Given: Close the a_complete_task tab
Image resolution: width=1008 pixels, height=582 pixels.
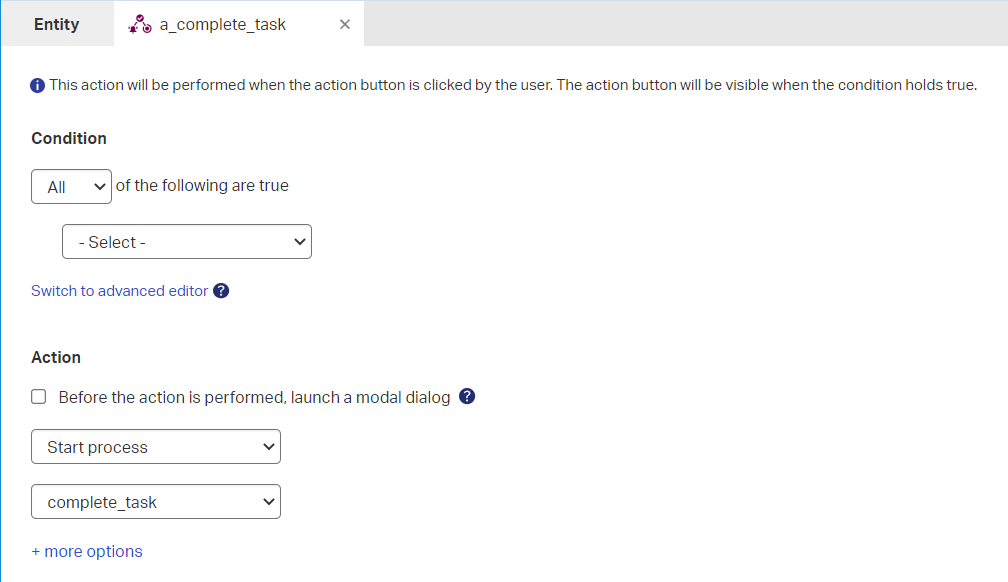Looking at the screenshot, I should point(345,25).
